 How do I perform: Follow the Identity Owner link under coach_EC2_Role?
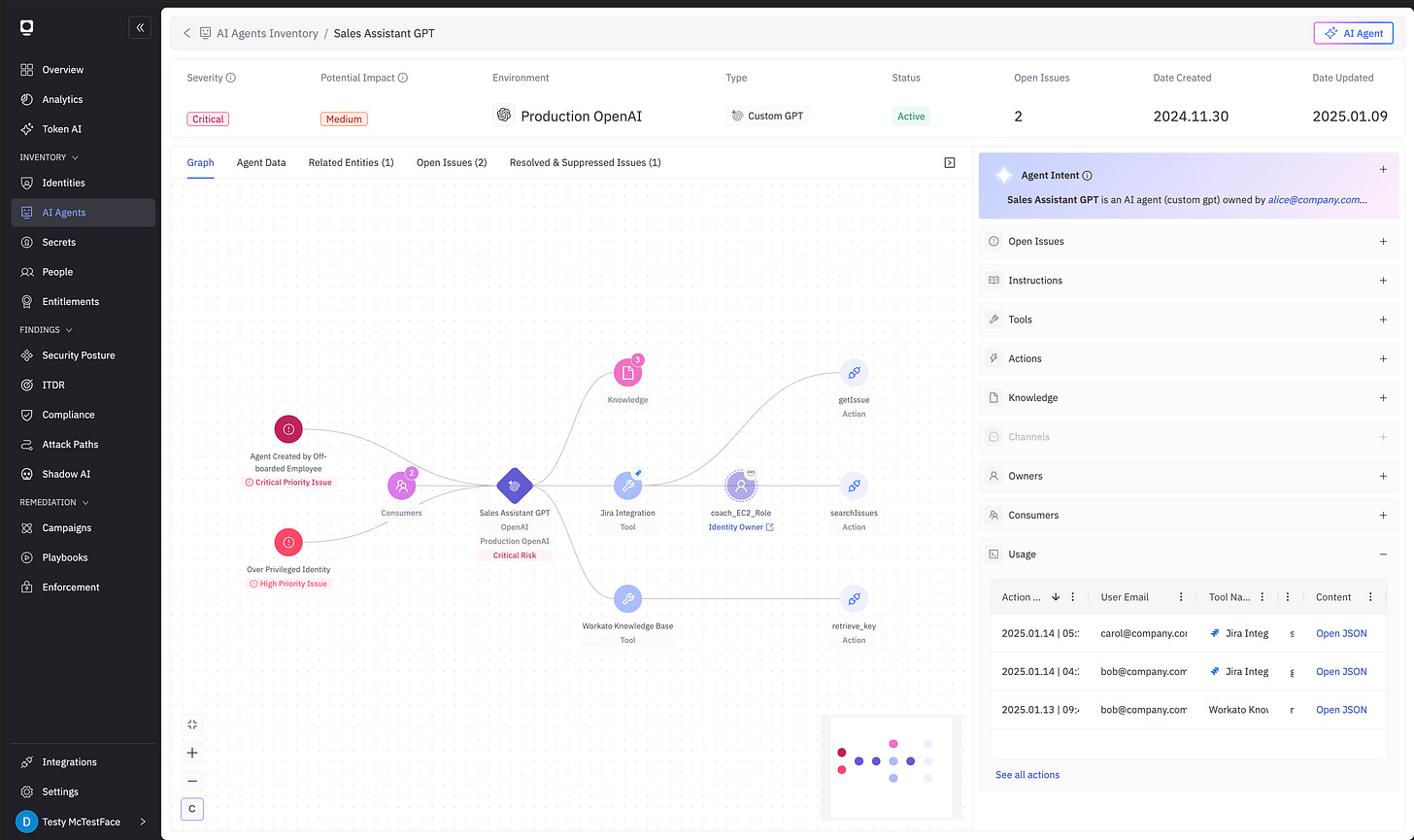pos(741,527)
